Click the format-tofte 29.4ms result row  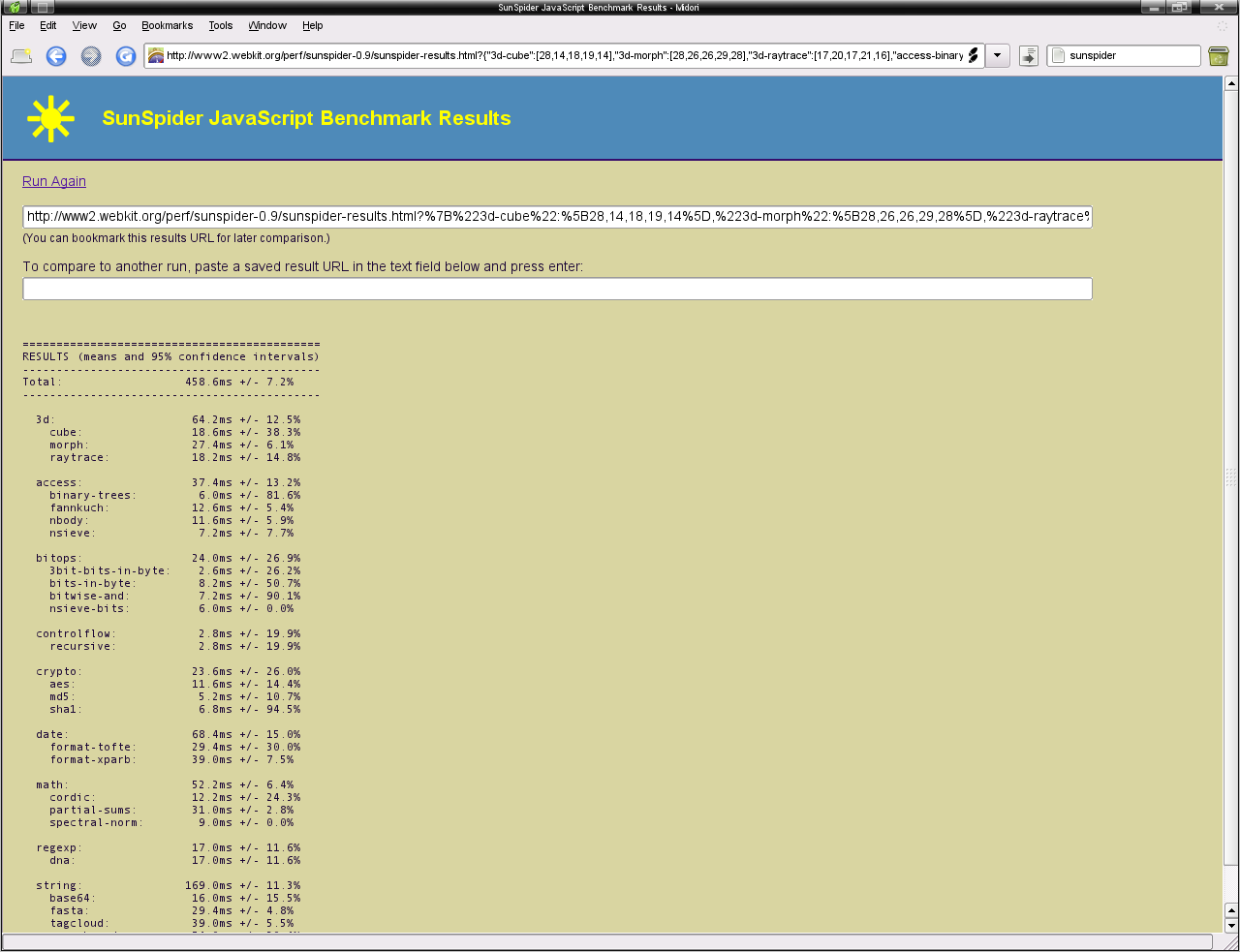(x=175, y=747)
